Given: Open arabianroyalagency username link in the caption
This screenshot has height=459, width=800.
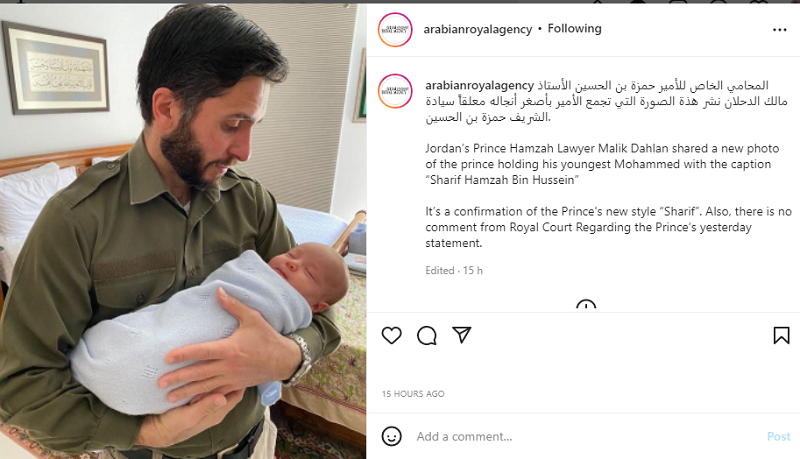Looking at the screenshot, I should (480, 85).
